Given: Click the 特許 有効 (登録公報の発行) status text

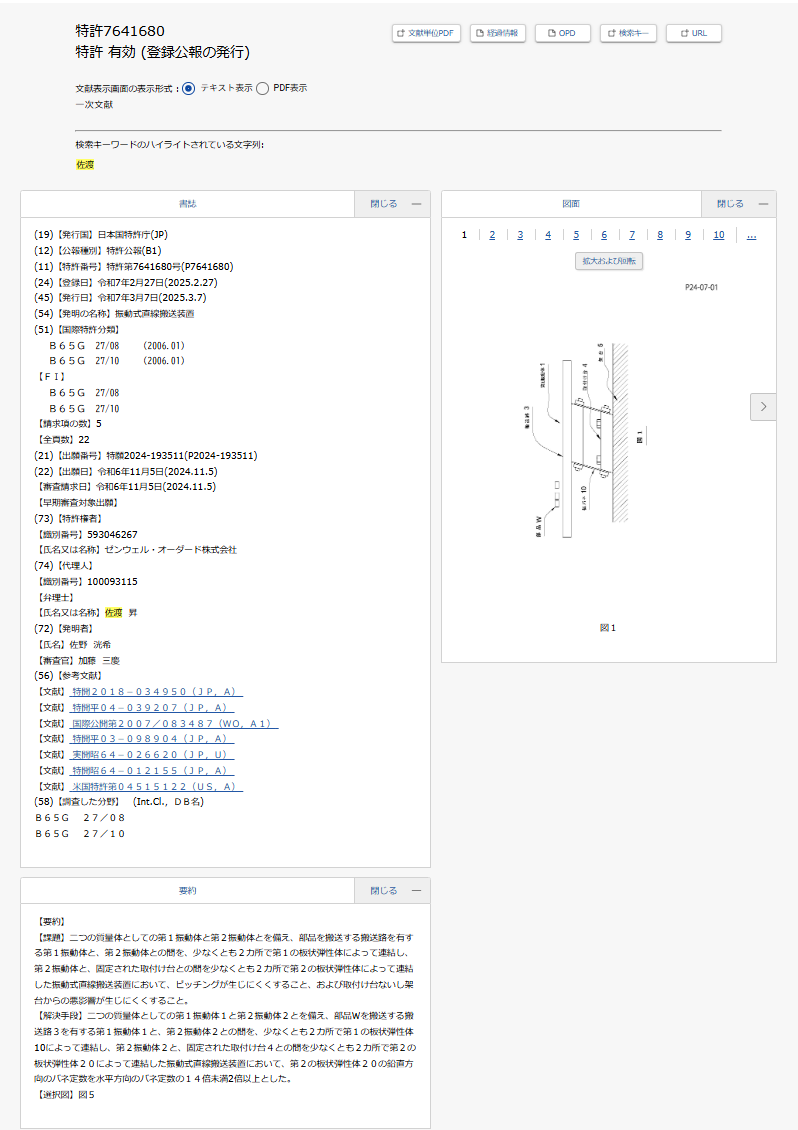Looking at the screenshot, I should 163,53.
